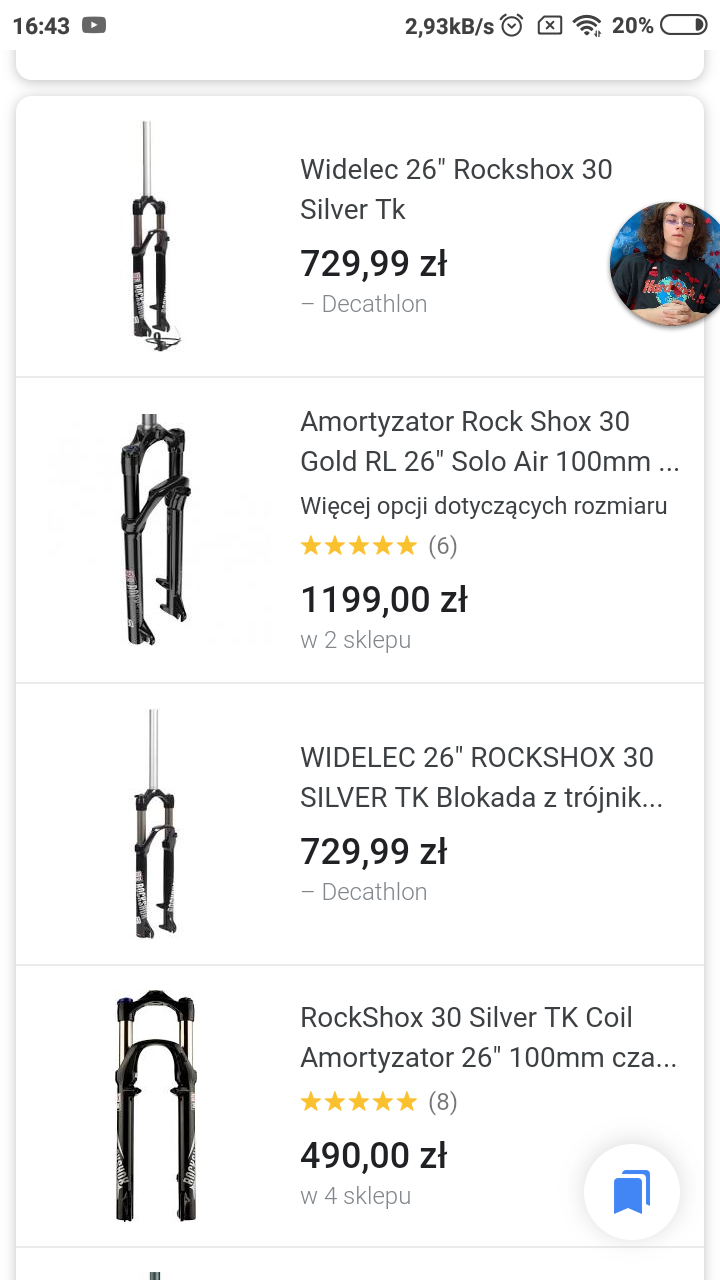Show the "w 2 sklepu" store offers
The height and width of the screenshot is (1280, 720).
355,640
